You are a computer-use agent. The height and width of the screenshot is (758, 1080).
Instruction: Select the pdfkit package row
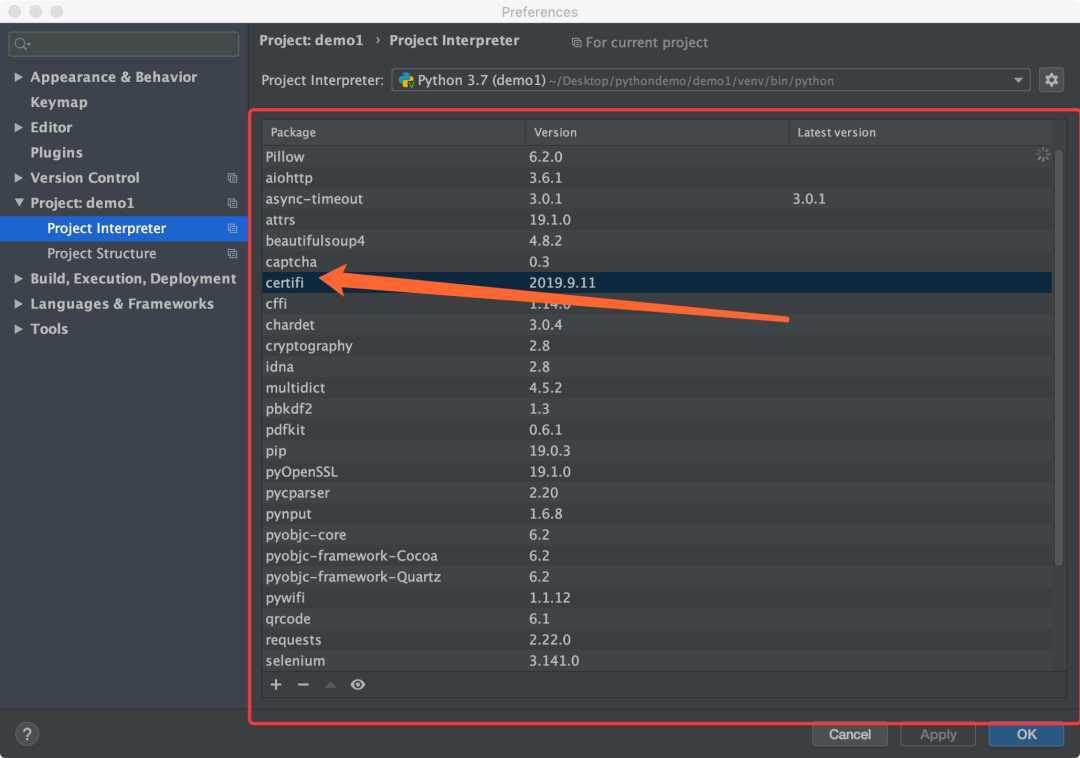click(657, 430)
